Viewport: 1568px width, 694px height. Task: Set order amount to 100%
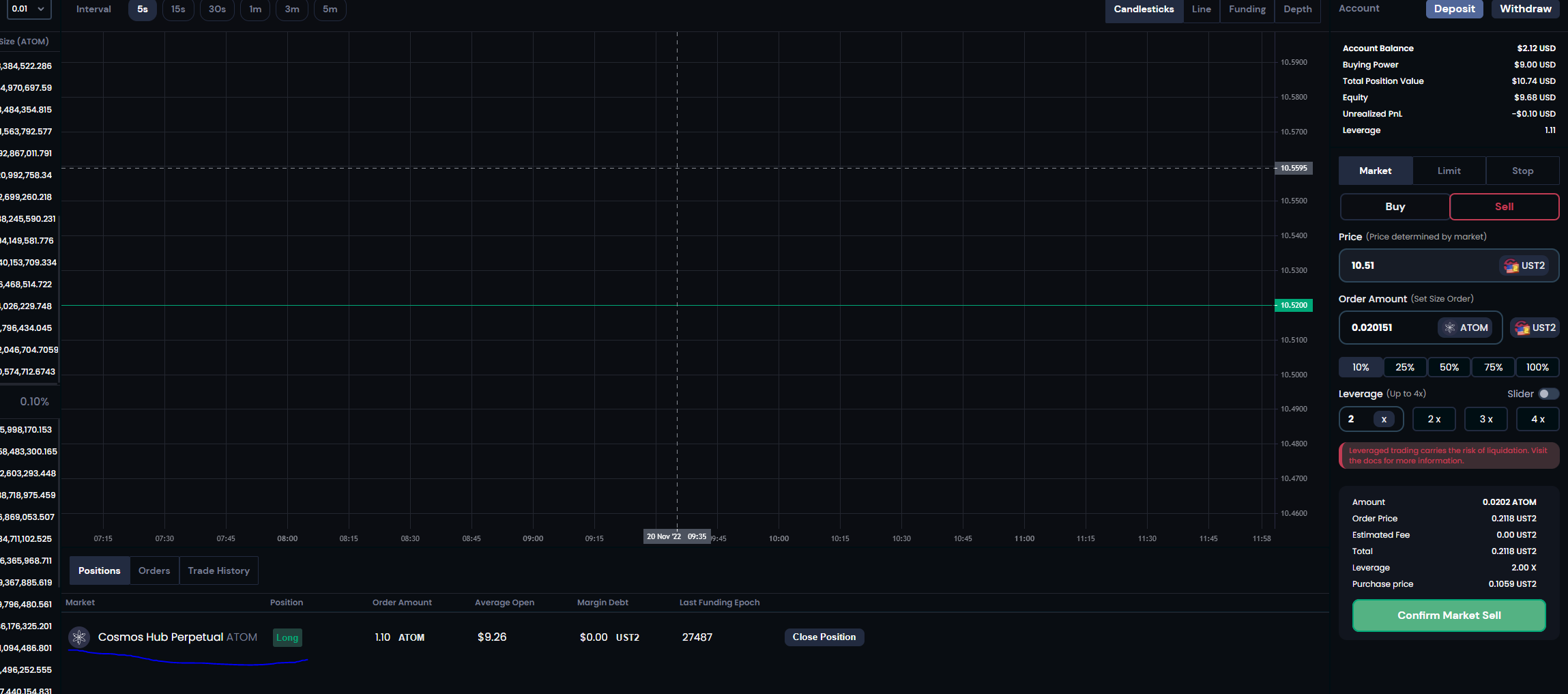point(1537,367)
